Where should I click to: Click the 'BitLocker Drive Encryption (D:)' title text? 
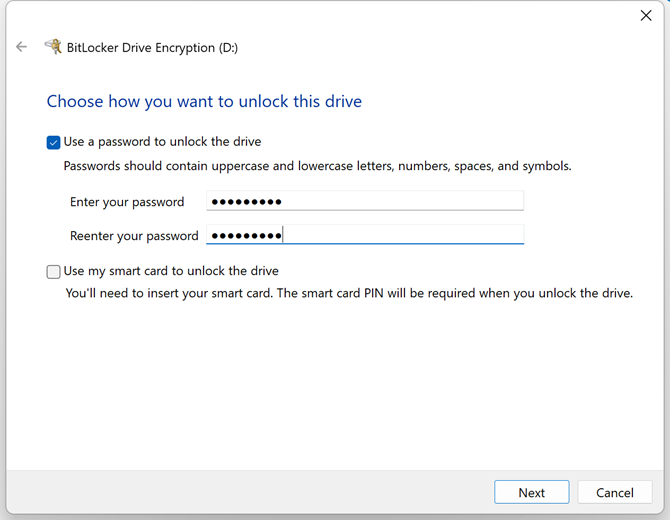pos(152,47)
